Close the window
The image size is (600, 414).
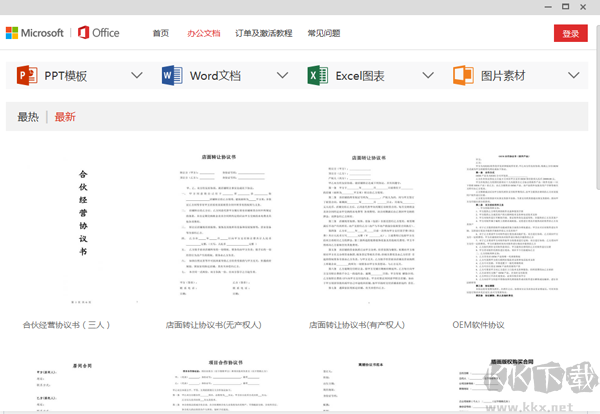583,7
